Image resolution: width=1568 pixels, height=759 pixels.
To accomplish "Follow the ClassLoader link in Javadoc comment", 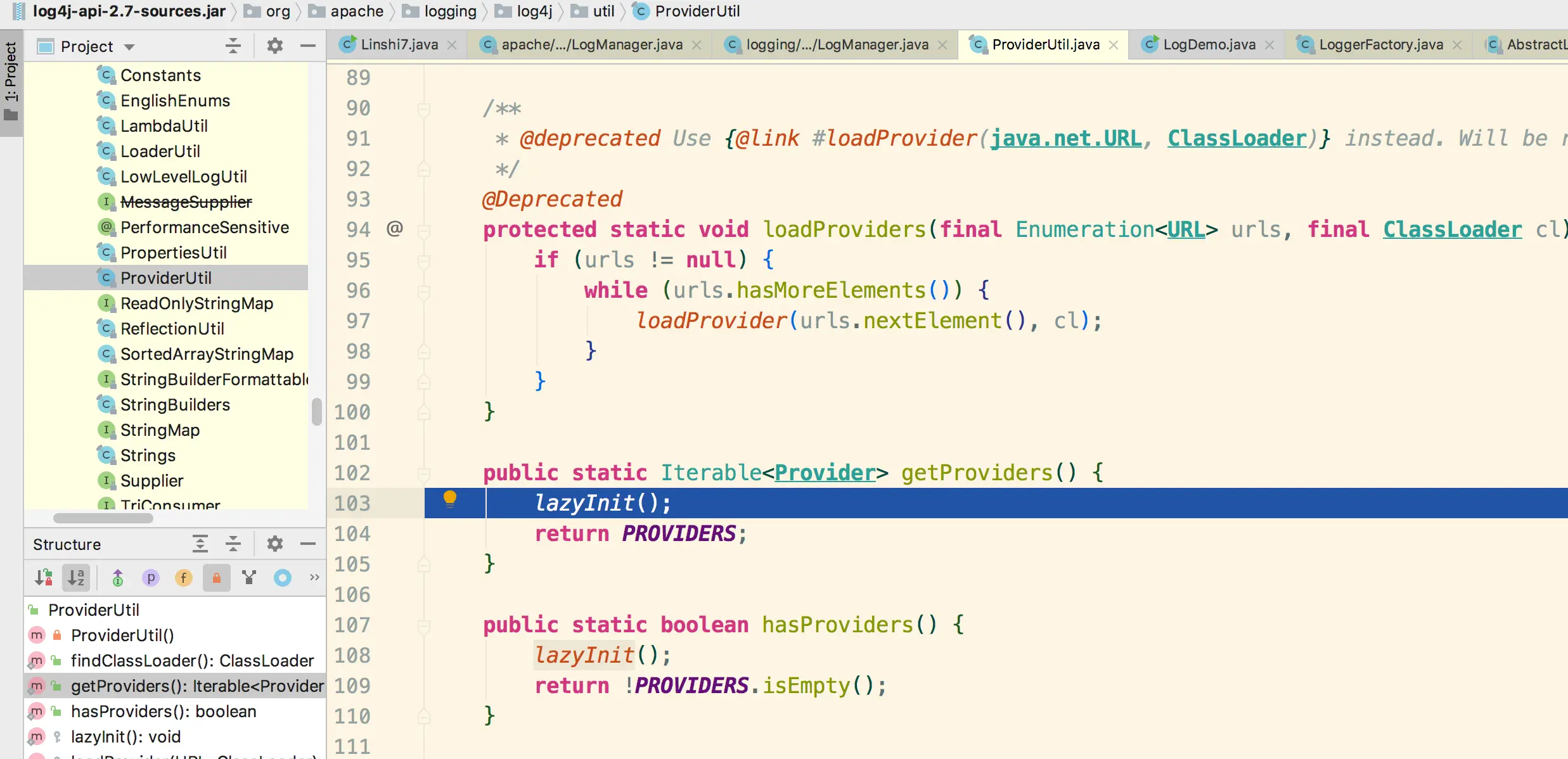I will 1237,138.
